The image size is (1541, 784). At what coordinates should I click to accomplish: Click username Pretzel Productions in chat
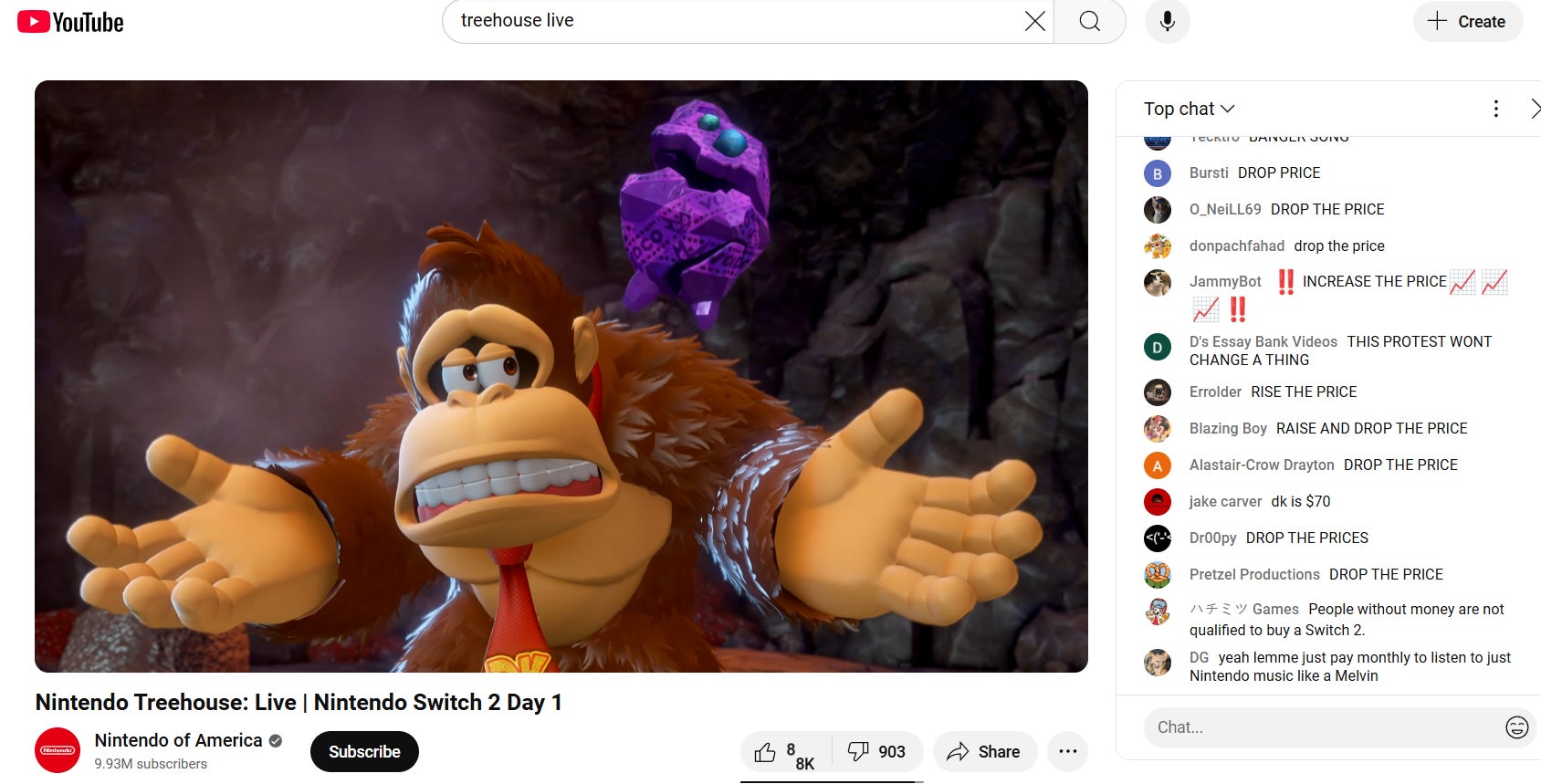point(1254,574)
